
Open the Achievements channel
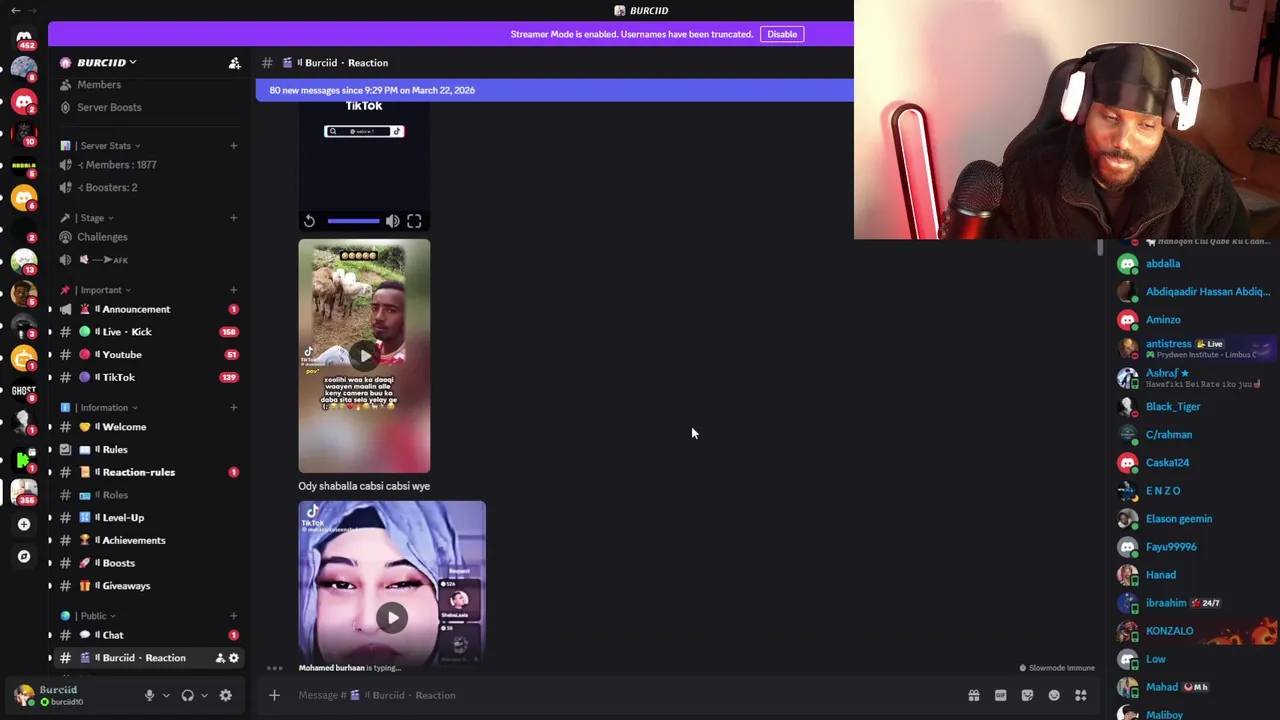[148, 540]
